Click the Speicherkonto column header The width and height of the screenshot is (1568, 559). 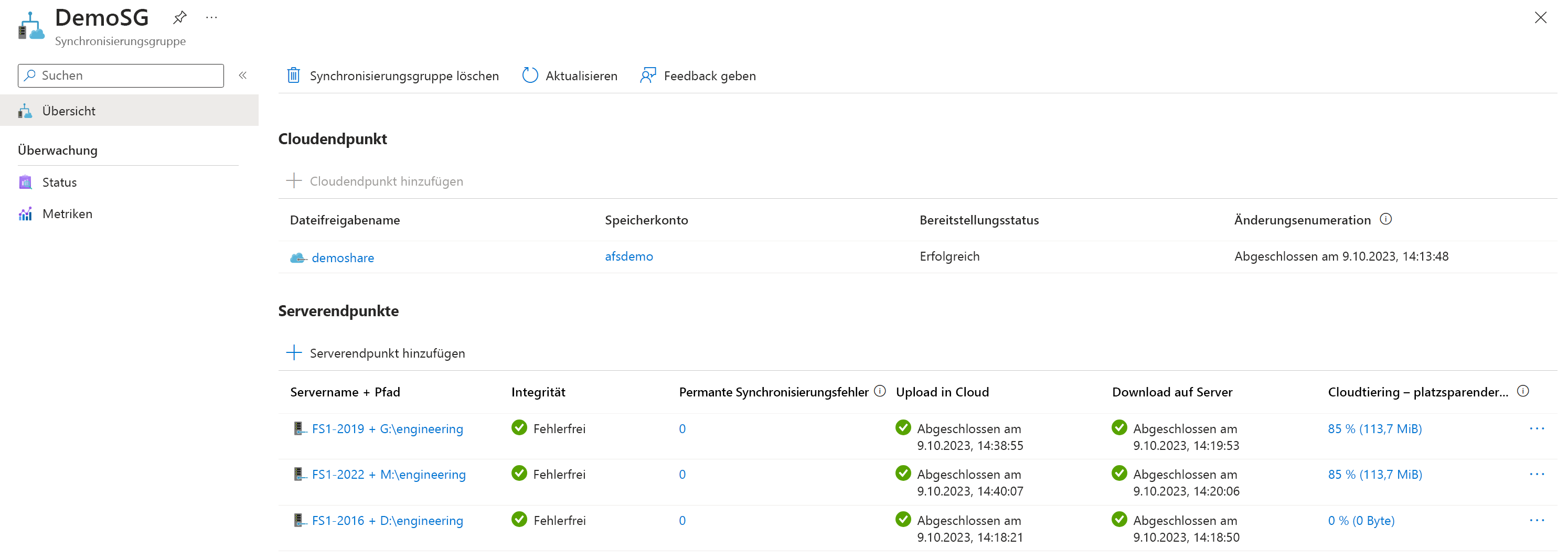click(646, 220)
